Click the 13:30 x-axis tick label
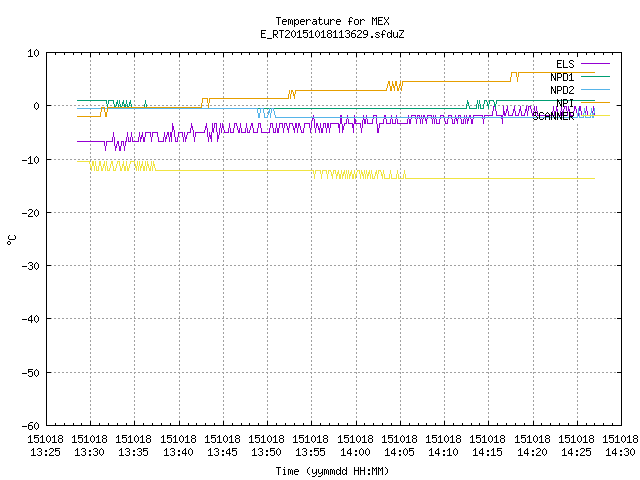Screen dimensions: 640x480 pos(89,452)
